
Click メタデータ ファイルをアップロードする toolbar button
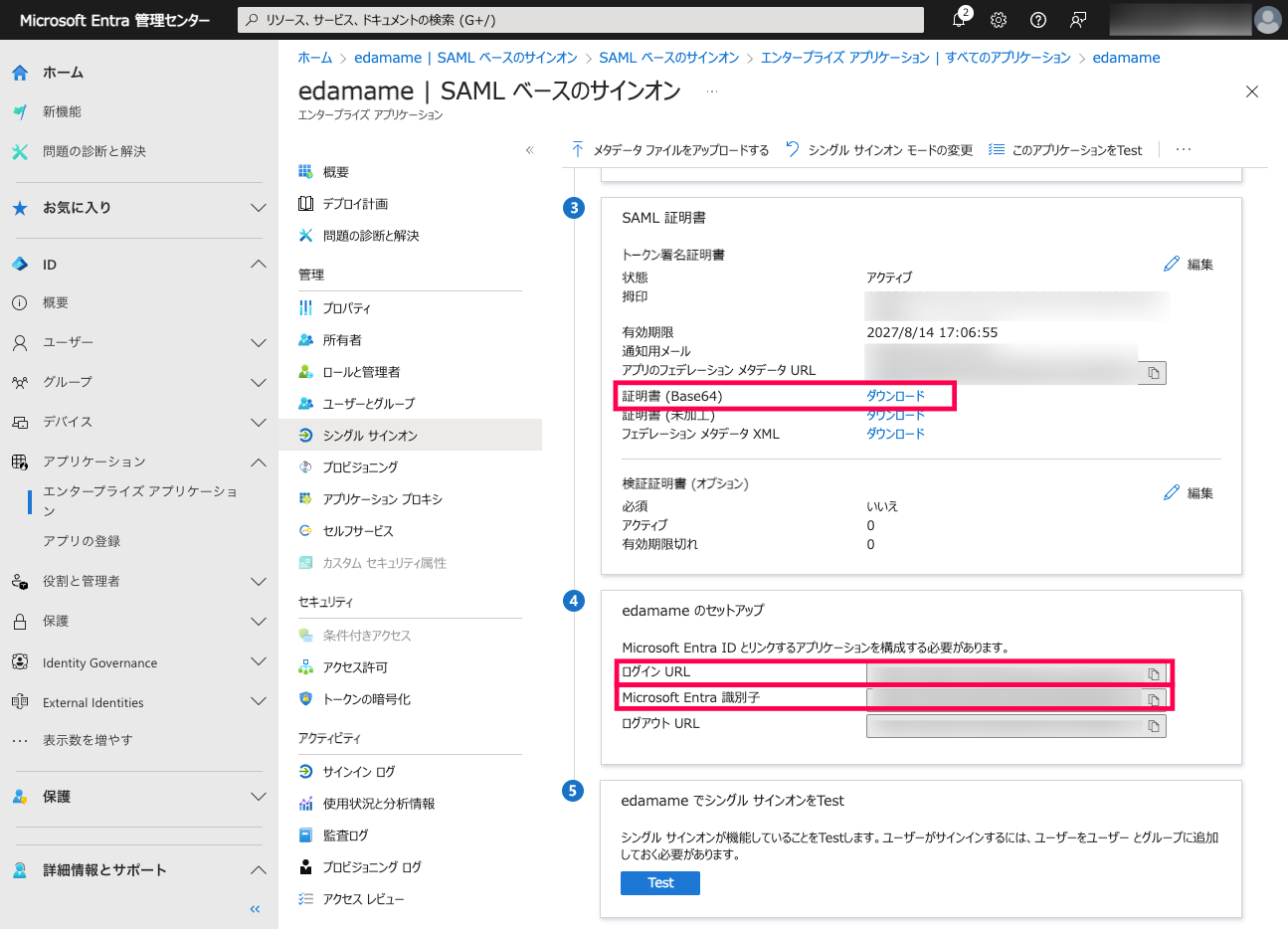tap(670, 150)
